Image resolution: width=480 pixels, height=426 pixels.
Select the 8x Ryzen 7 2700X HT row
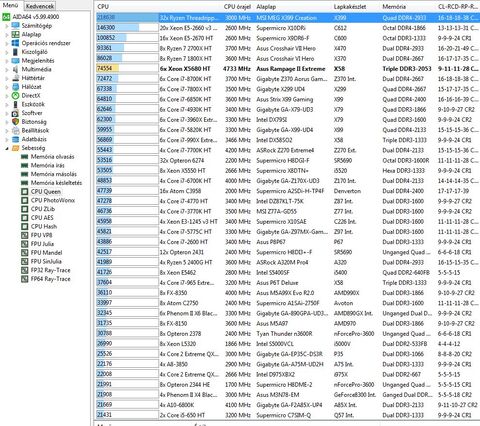click(x=288, y=48)
